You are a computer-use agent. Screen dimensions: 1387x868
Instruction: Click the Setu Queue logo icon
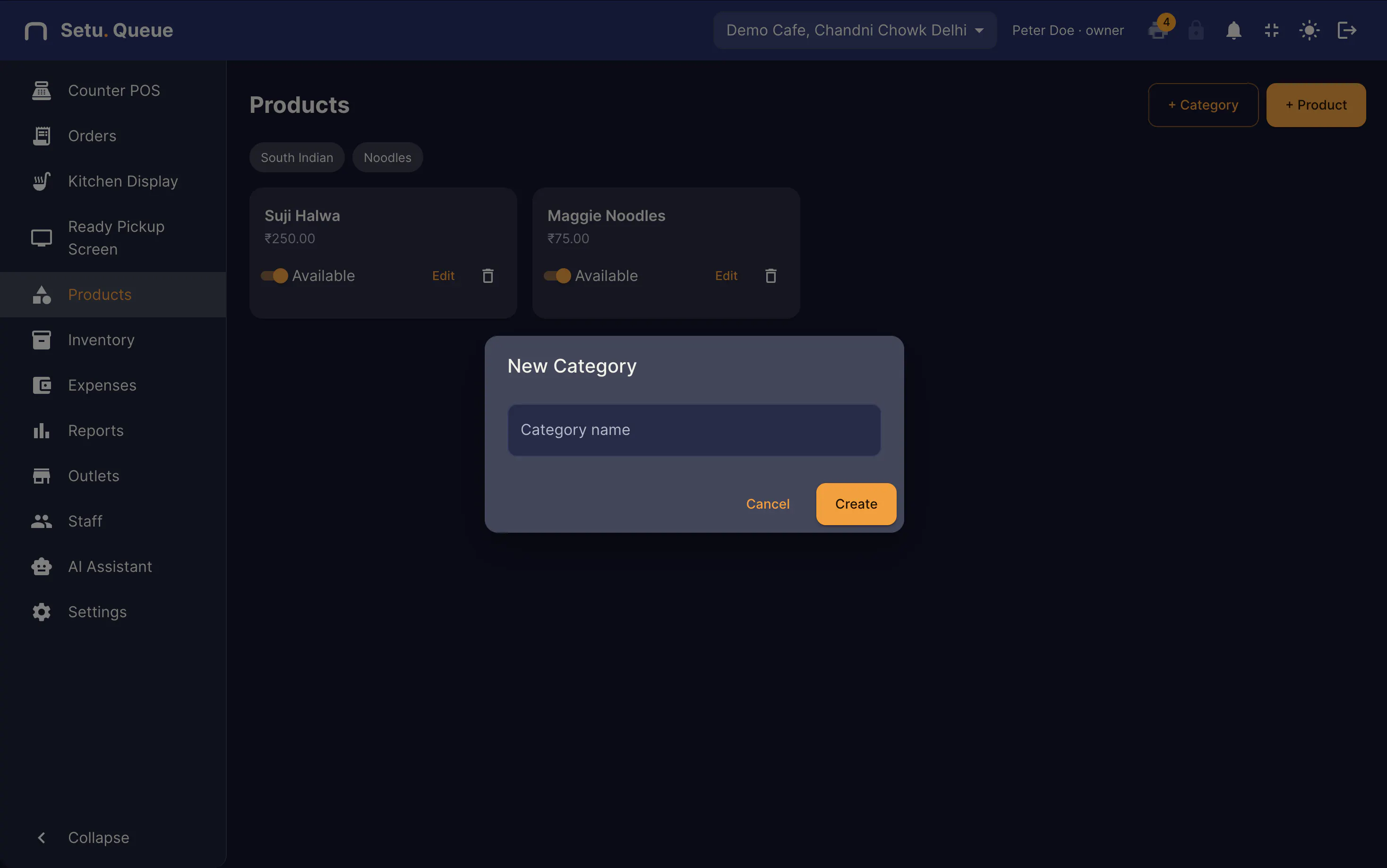(x=36, y=30)
